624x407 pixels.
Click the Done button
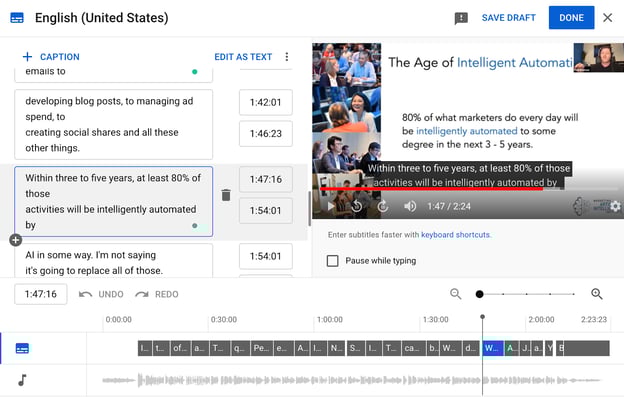coord(571,18)
